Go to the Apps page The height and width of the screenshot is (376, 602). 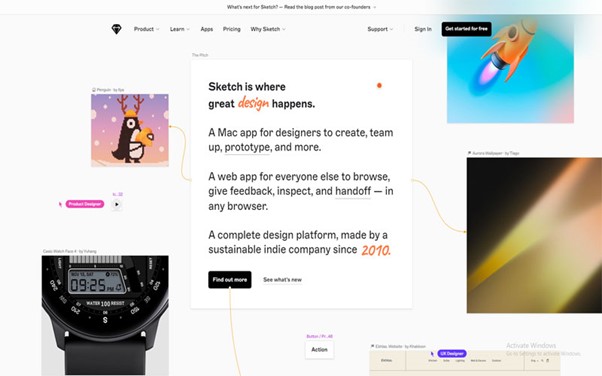[207, 29]
